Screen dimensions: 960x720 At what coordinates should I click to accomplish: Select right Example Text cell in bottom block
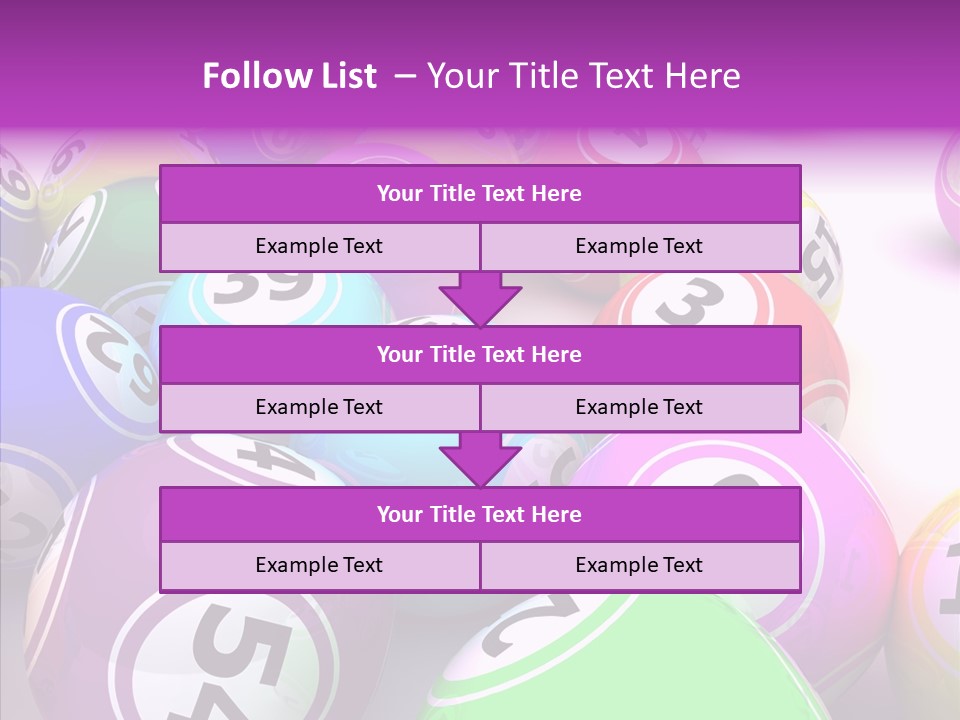tap(640, 565)
